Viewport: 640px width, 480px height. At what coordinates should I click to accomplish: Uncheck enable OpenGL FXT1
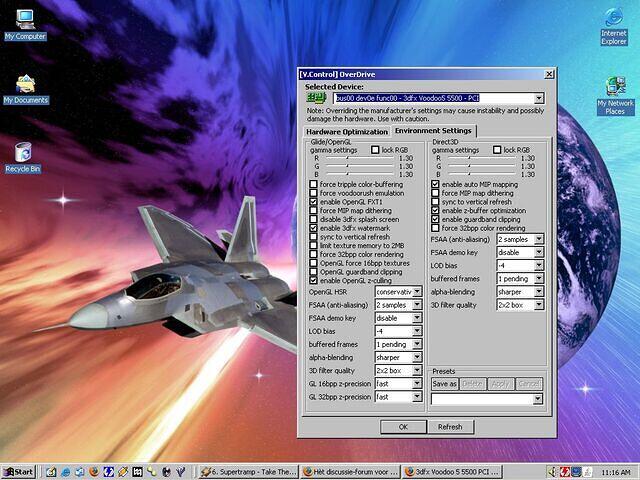[x=313, y=202]
